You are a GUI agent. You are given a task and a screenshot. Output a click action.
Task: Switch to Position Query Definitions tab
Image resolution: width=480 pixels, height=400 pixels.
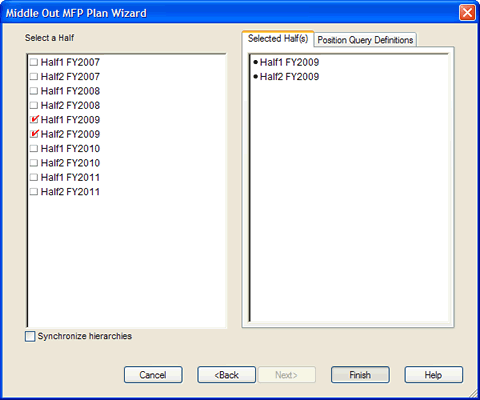365,40
